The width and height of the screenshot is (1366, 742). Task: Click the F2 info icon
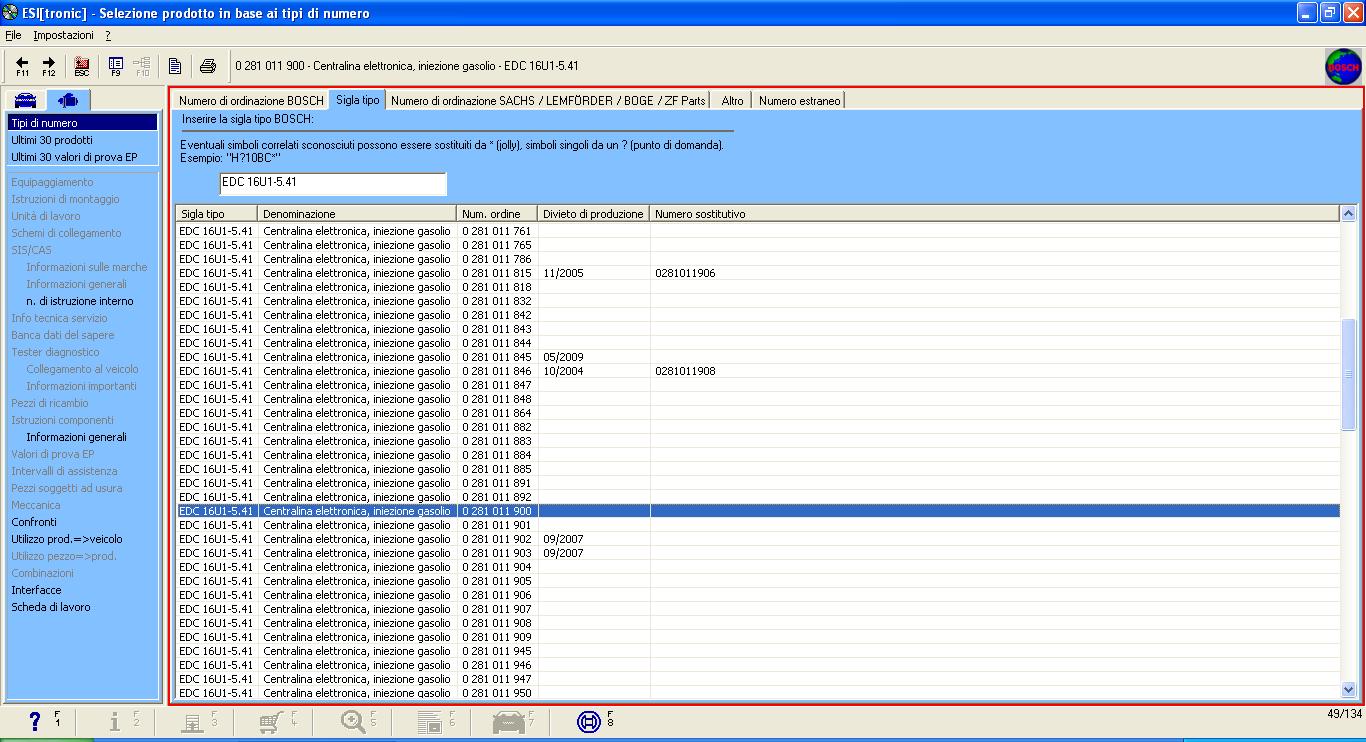pyautogui.click(x=115, y=721)
